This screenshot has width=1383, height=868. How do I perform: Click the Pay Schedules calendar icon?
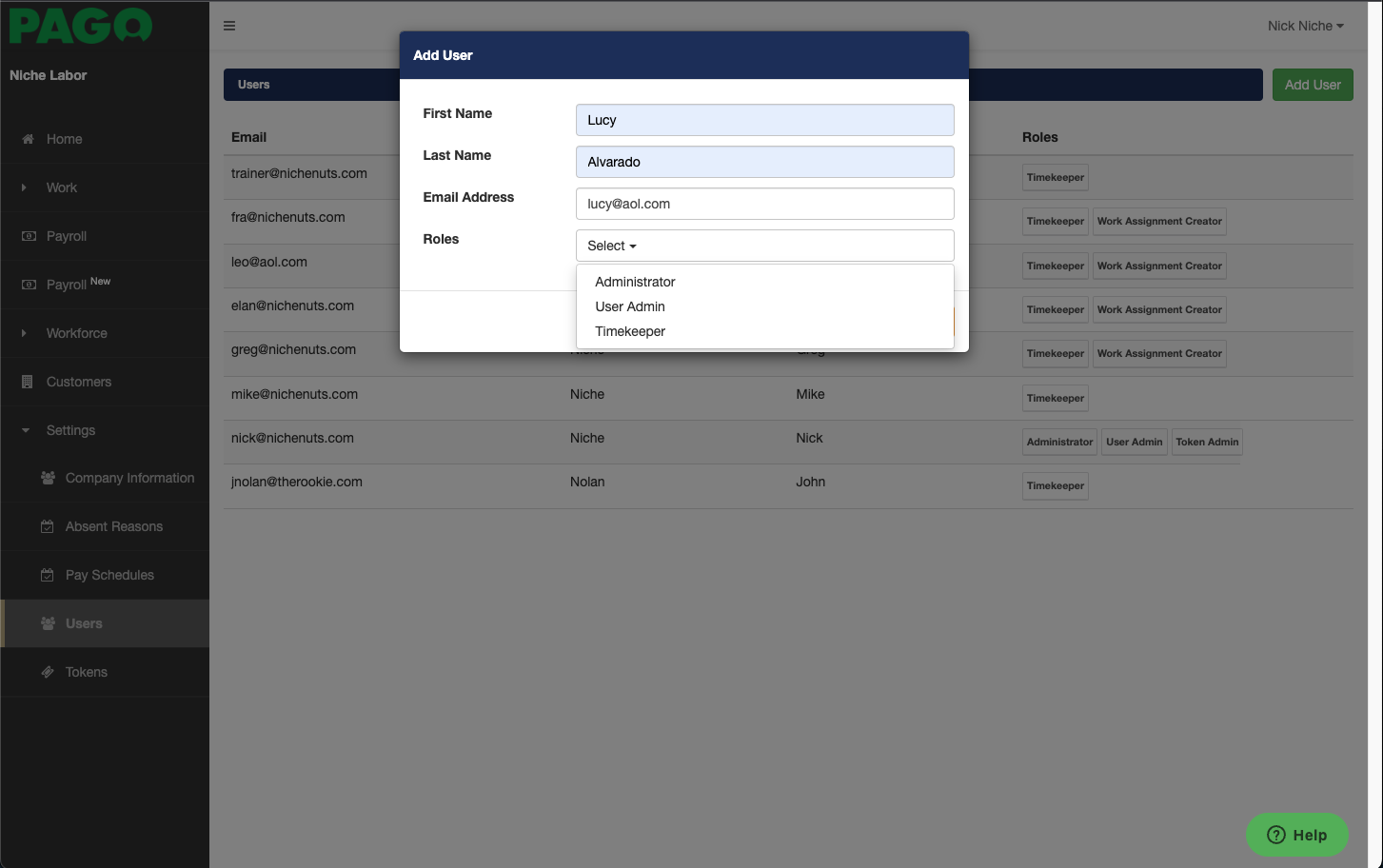48,575
